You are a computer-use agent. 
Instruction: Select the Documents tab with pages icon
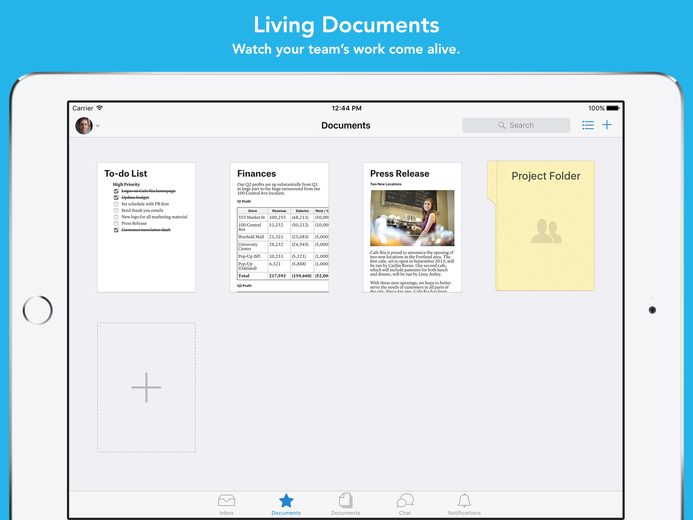[x=345, y=505]
